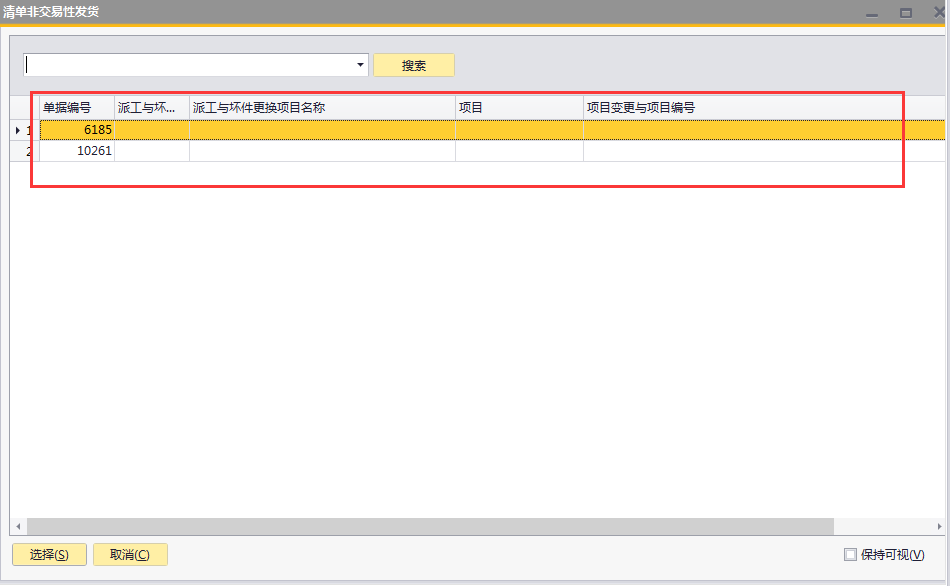Enable the 保持可视 checkbox
Image resolution: width=950 pixels, height=586 pixels.
coord(851,555)
